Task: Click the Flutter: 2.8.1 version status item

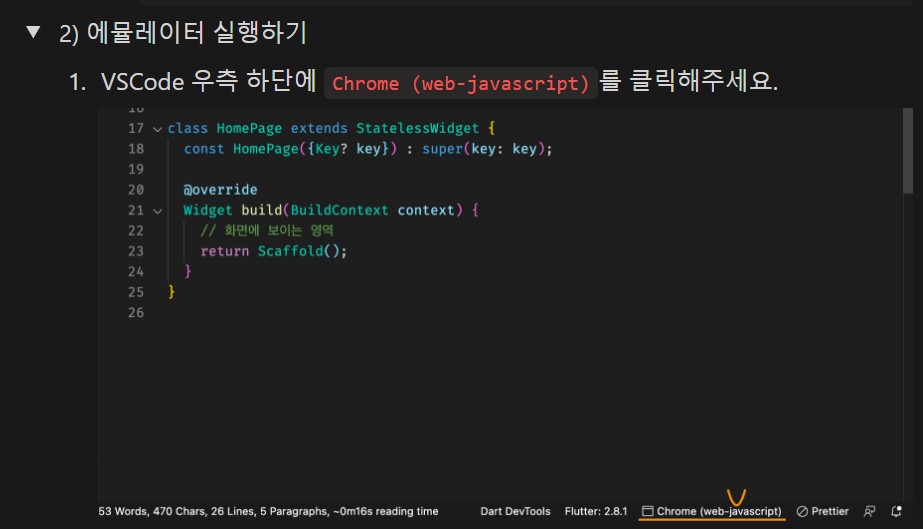Action: (x=596, y=511)
